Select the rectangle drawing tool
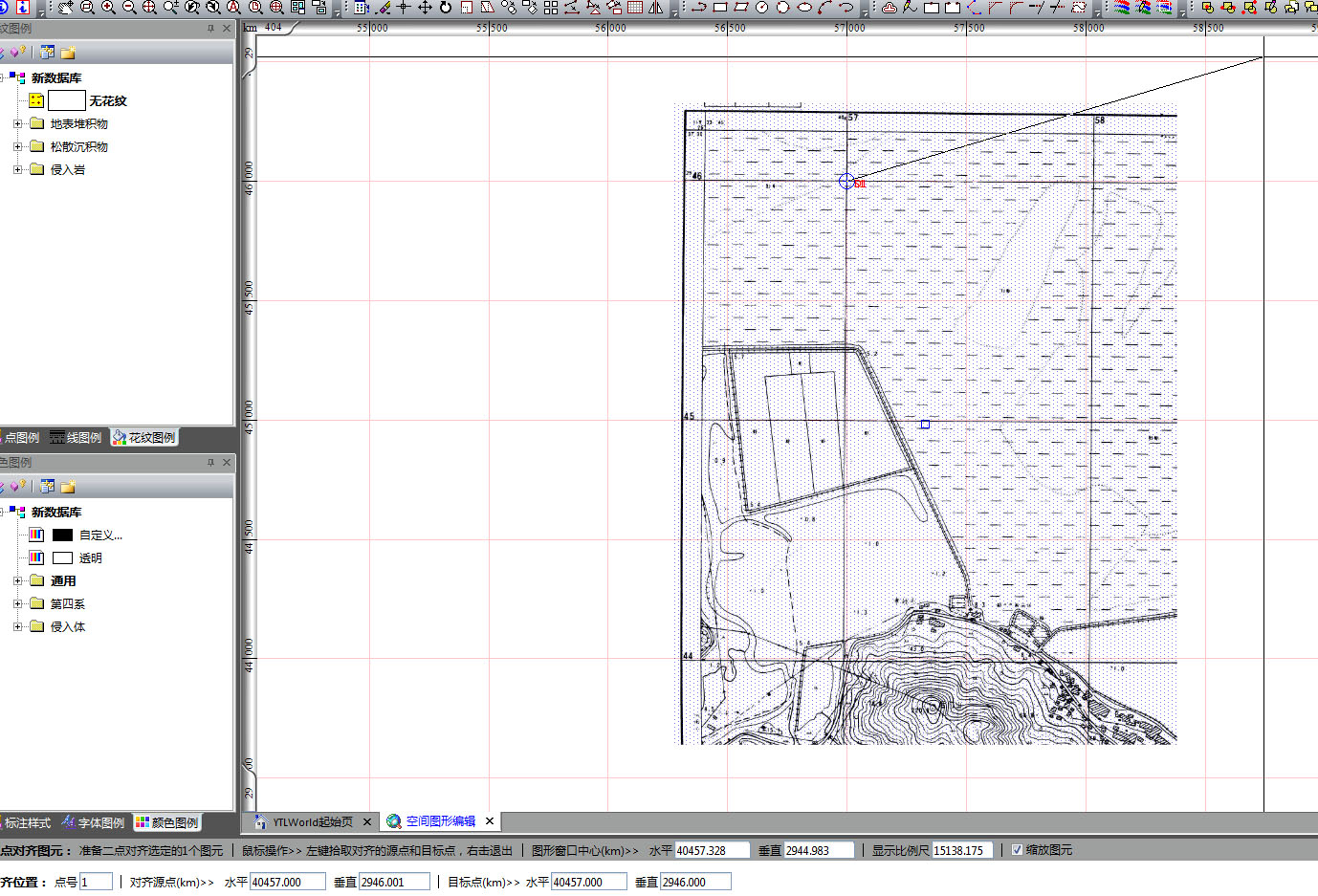Image resolution: width=1318 pixels, height=896 pixels. click(x=720, y=7)
